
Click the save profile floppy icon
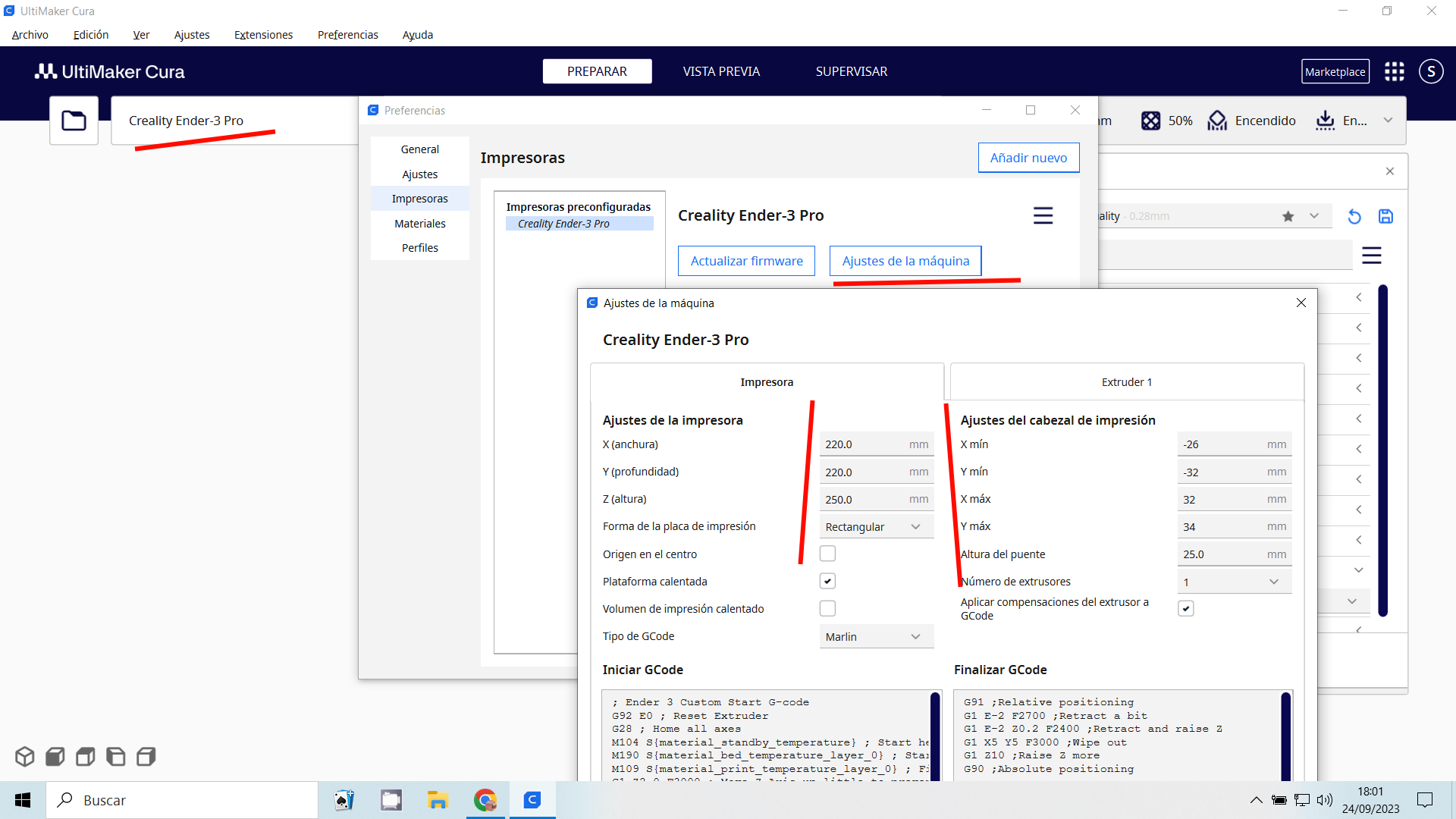click(1385, 217)
